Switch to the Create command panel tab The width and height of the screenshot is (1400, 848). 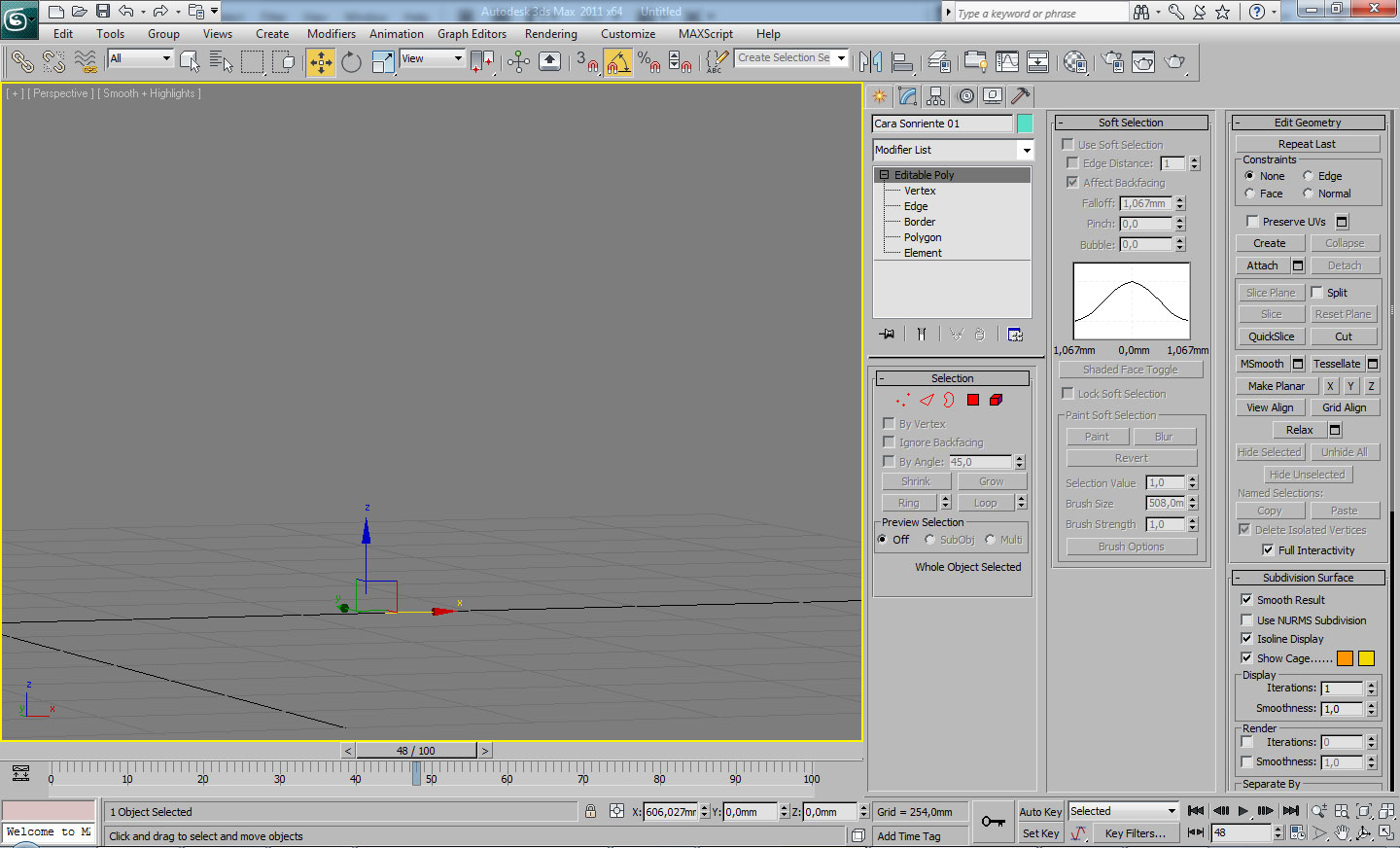pyautogui.click(x=879, y=96)
